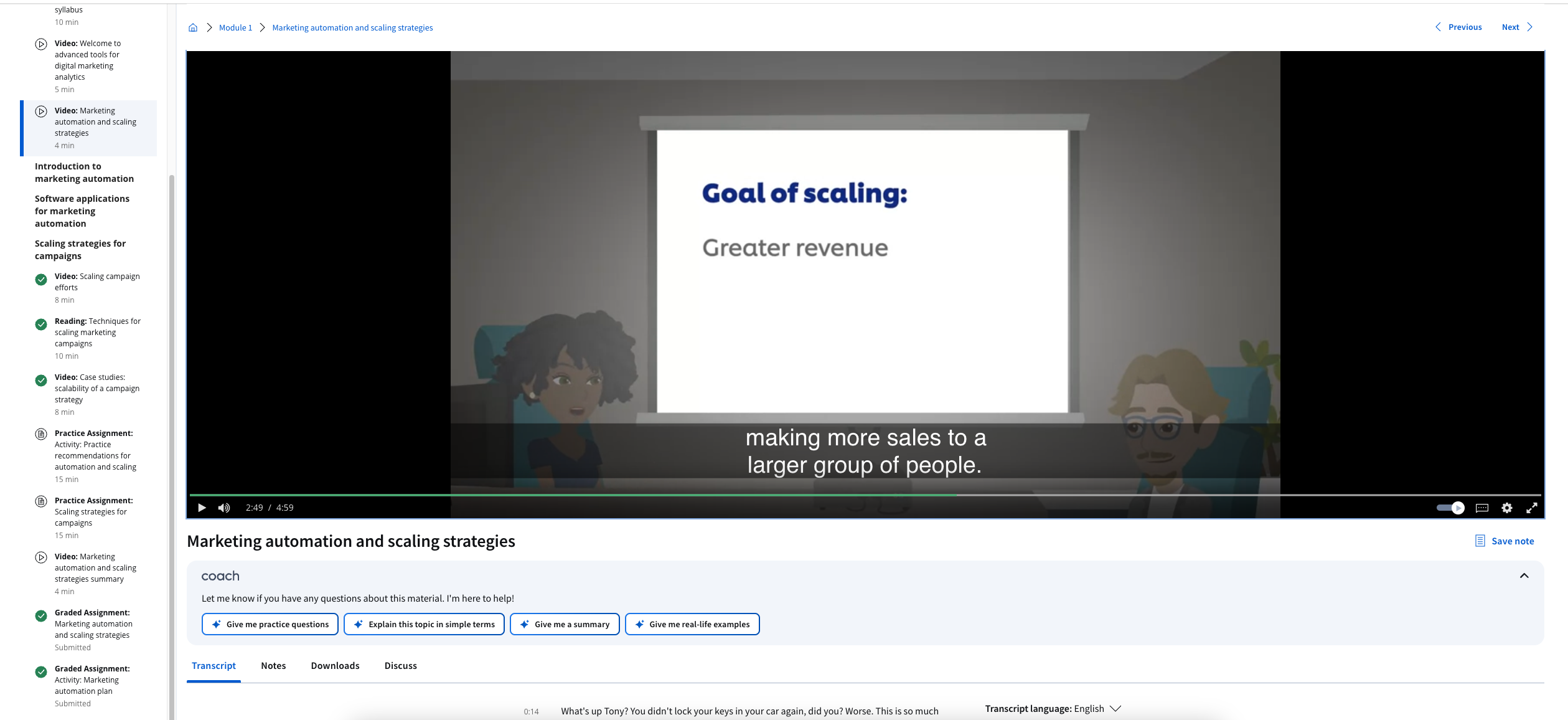Open video settings gear
Image resolution: width=1568 pixels, height=720 pixels.
[x=1506, y=508]
